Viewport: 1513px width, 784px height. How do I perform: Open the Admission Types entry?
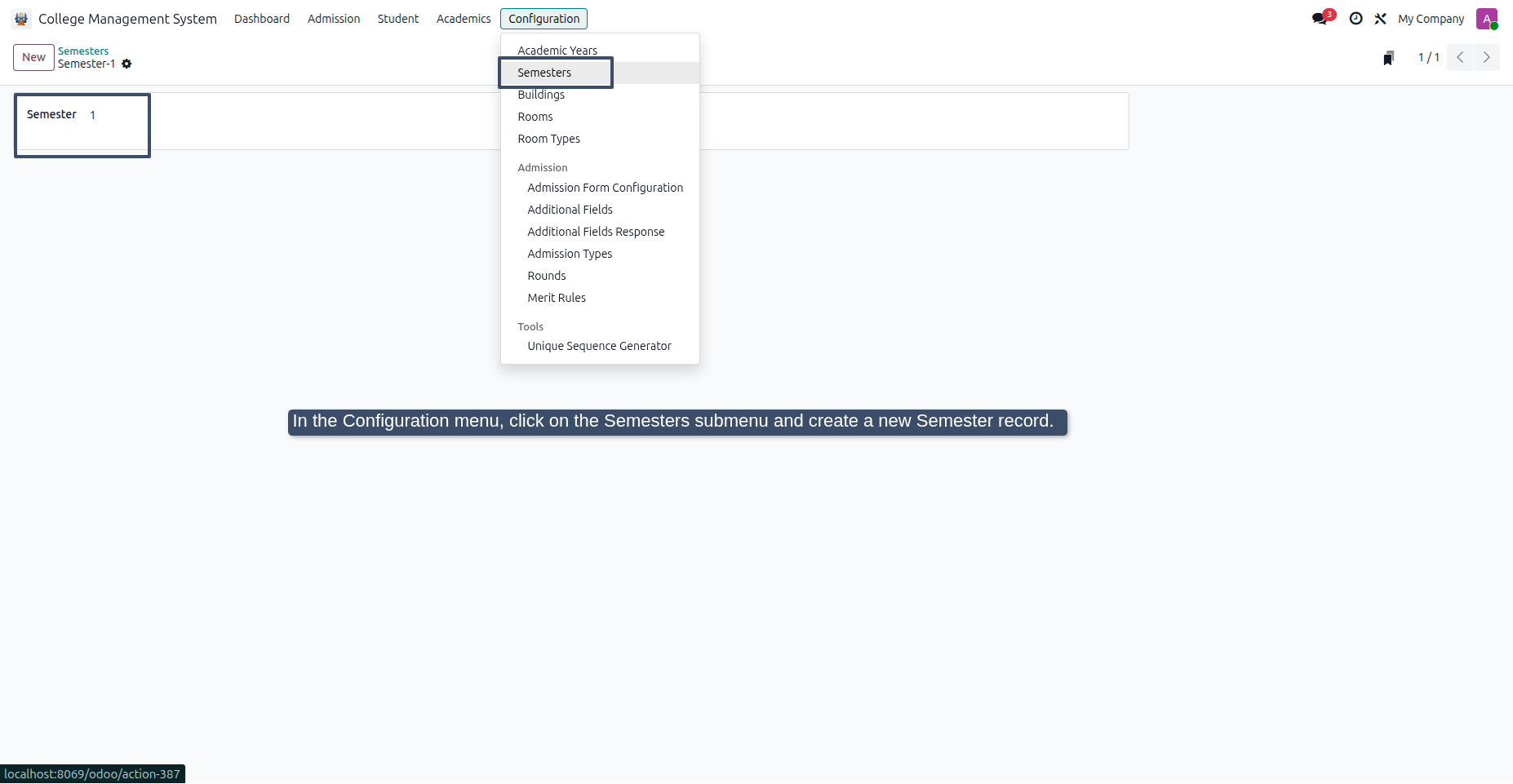pos(600,254)
